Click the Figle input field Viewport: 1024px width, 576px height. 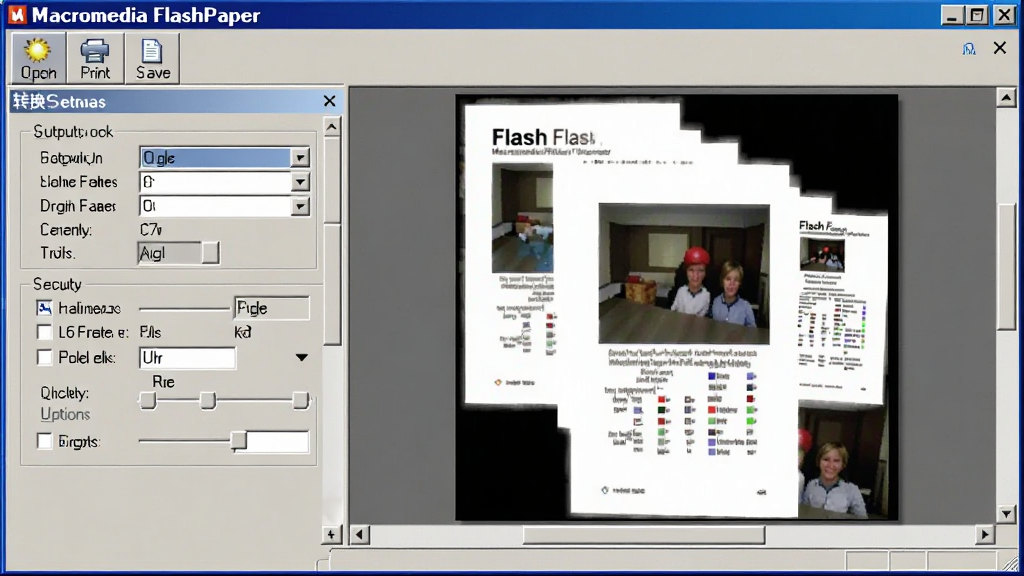(272, 308)
